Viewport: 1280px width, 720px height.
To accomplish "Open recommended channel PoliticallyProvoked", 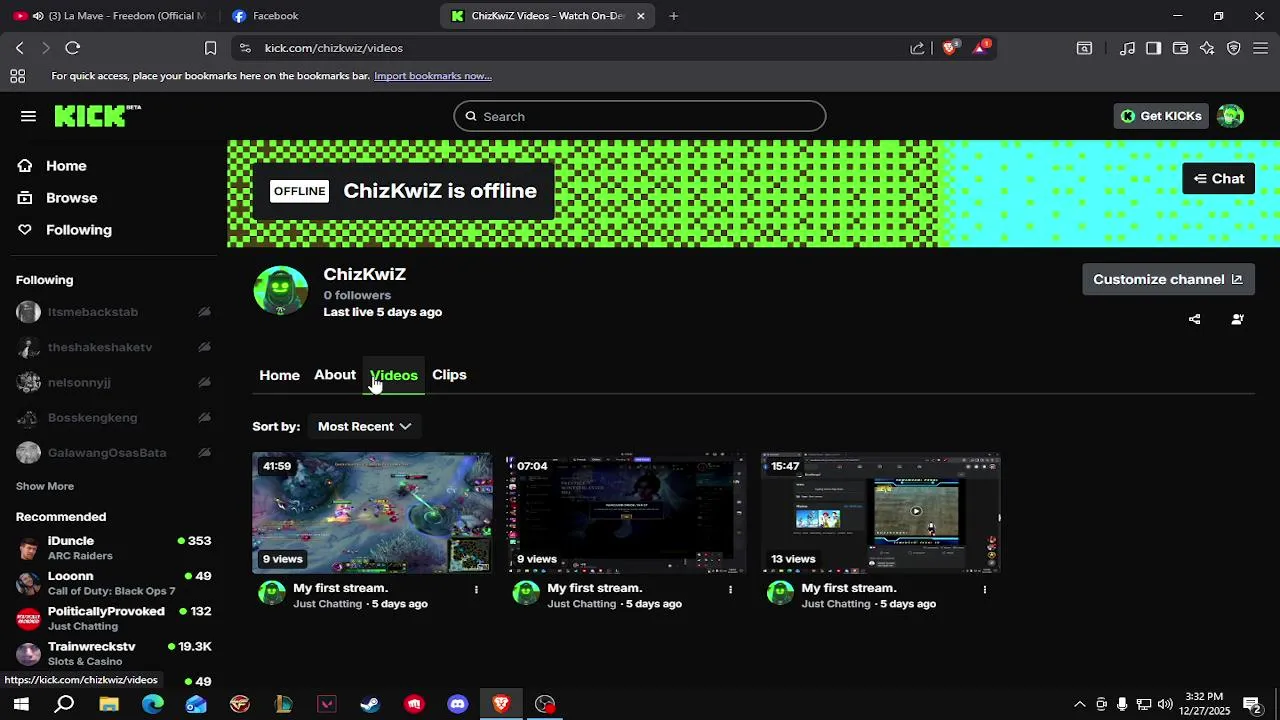I will [114, 618].
